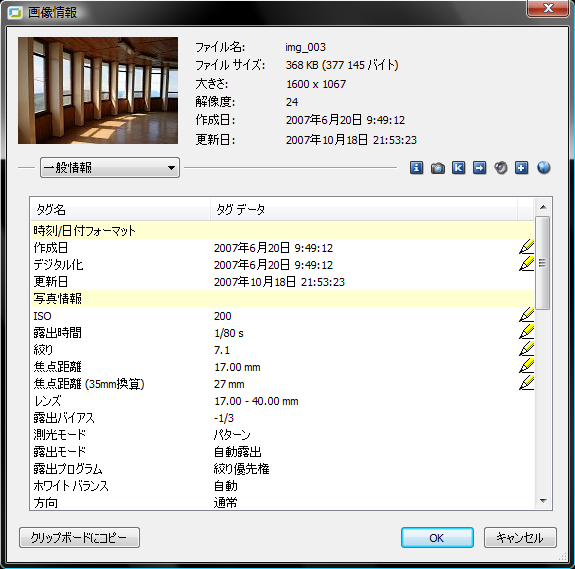Open camera info via camera icon
The height and width of the screenshot is (569, 575).
pos(437,168)
